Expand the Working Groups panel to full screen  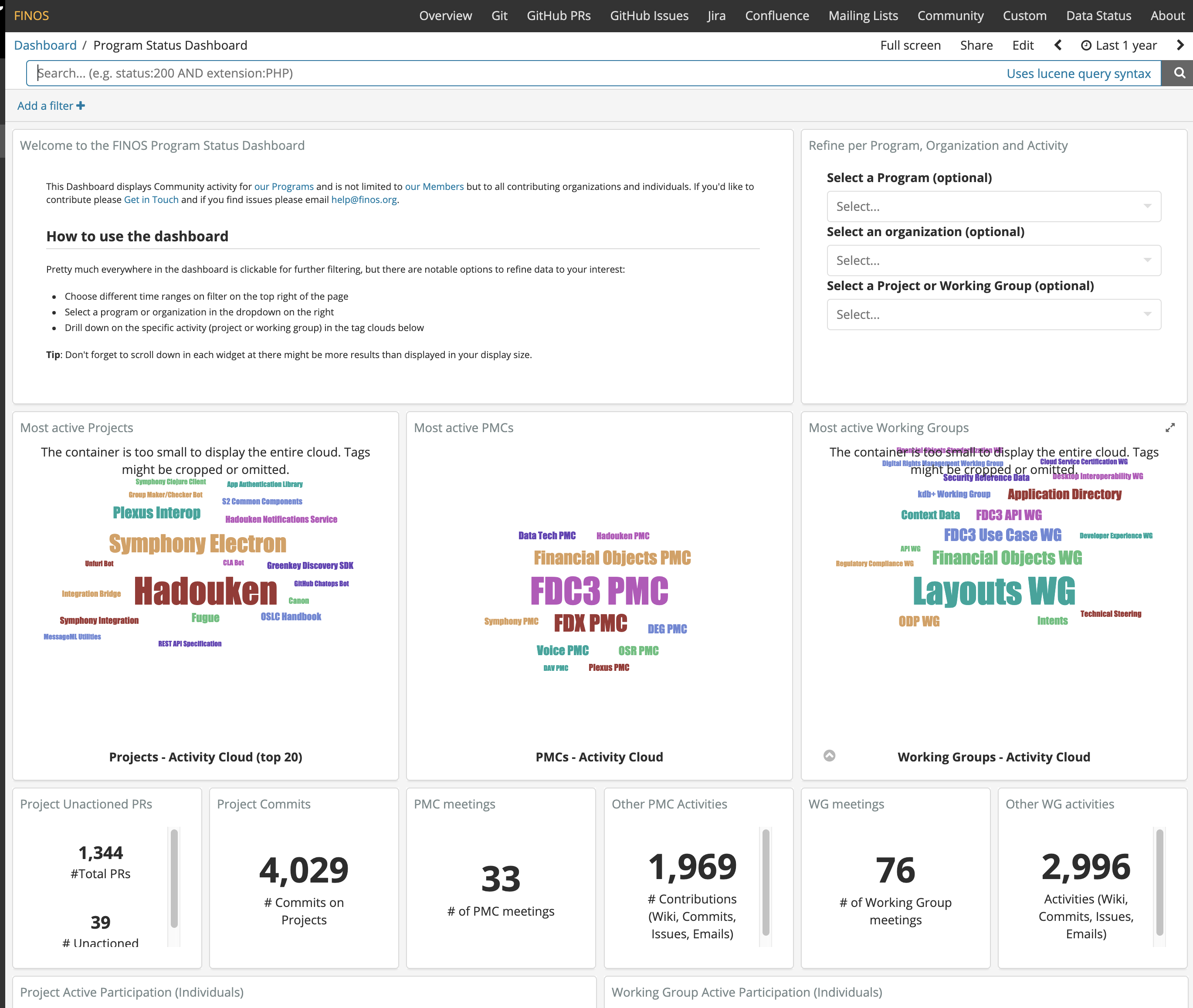pyautogui.click(x=1169, y=427)
